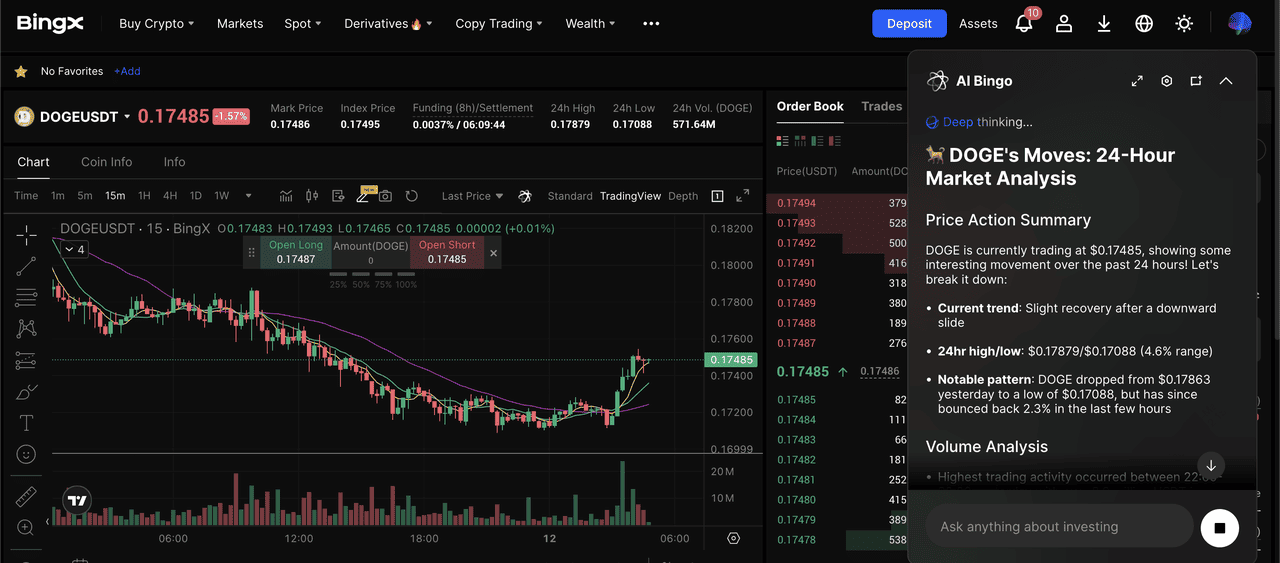The height and width of the screenshot is (563, 1280).
Task: Open the Last Price dropdown
Action: click(x=472, y=196)
